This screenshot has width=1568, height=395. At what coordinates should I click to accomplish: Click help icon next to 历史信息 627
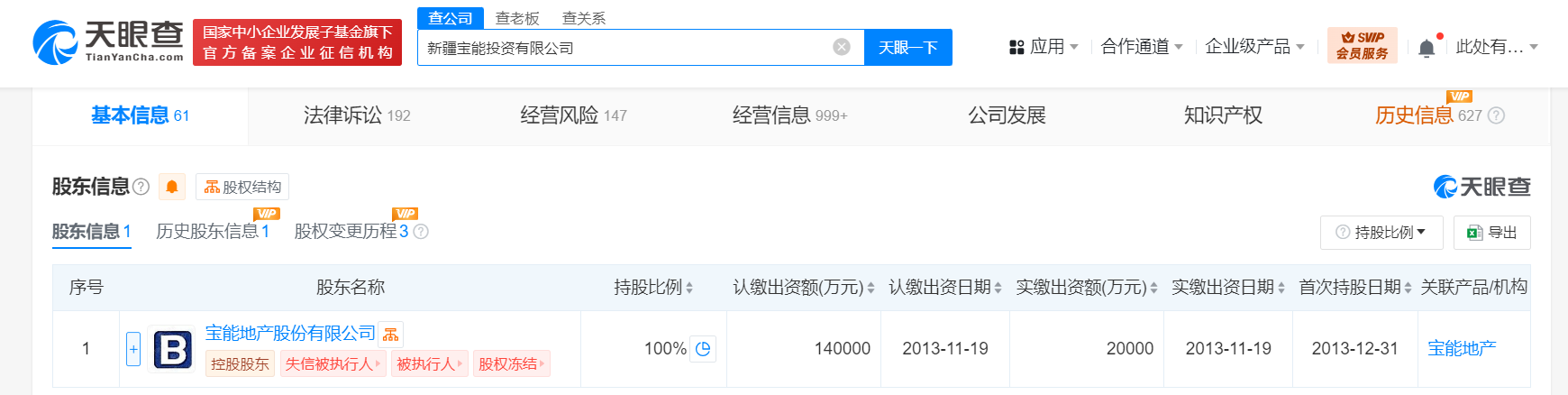click(1496, 115)
